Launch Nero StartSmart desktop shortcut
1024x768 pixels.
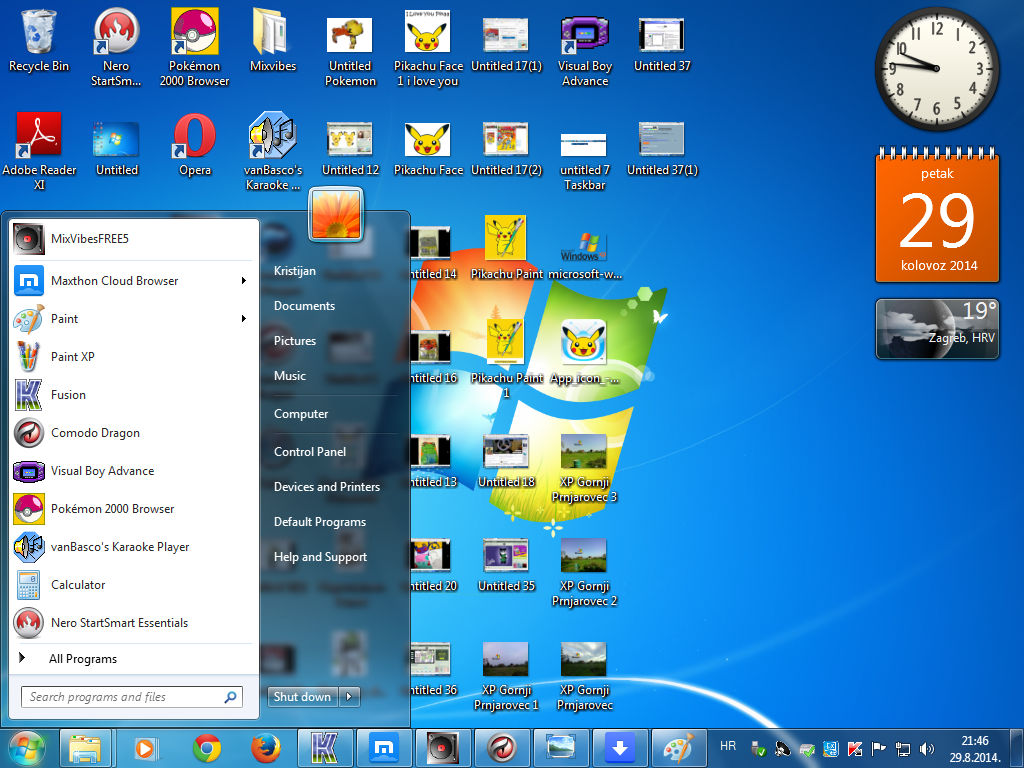[x=116, y=48]
